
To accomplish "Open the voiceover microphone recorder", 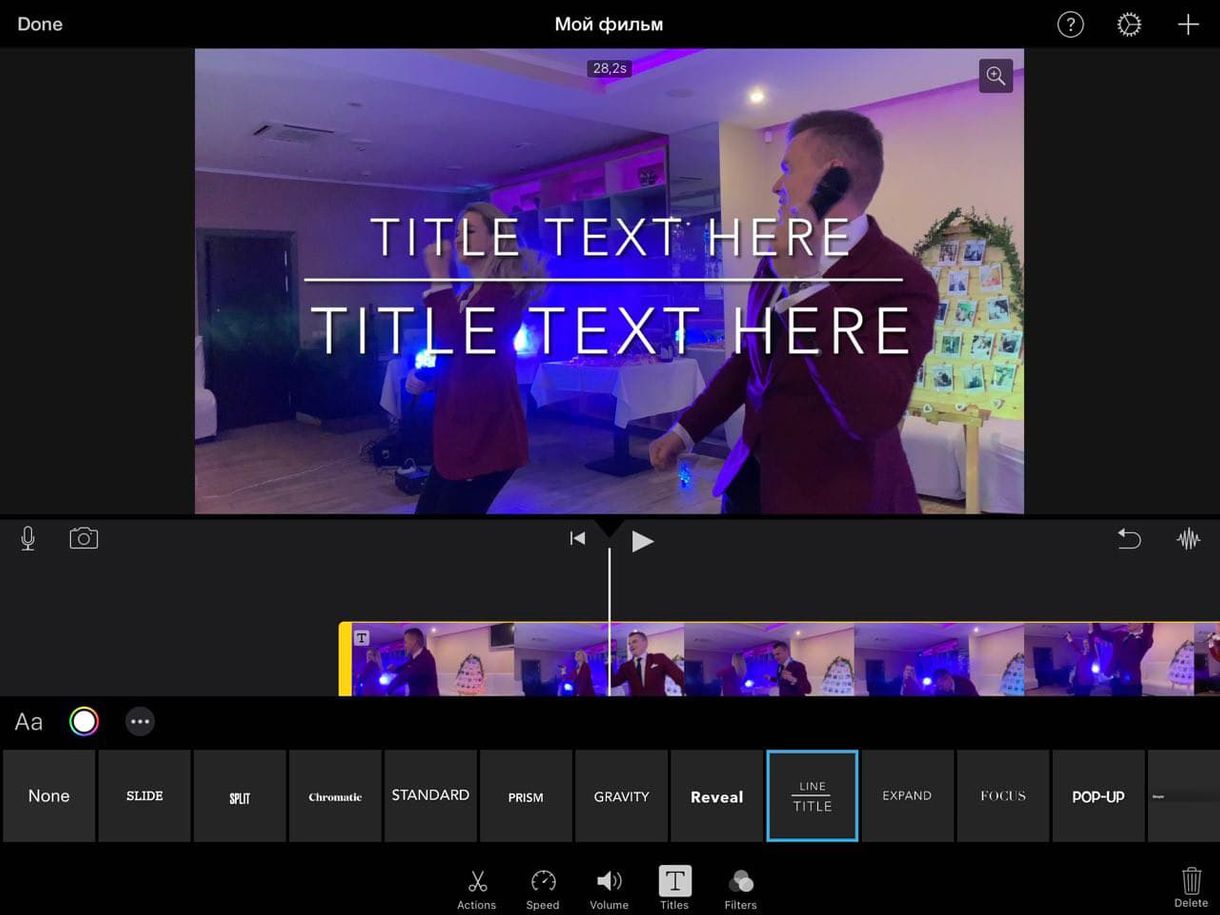I will [x=27, y=538].
